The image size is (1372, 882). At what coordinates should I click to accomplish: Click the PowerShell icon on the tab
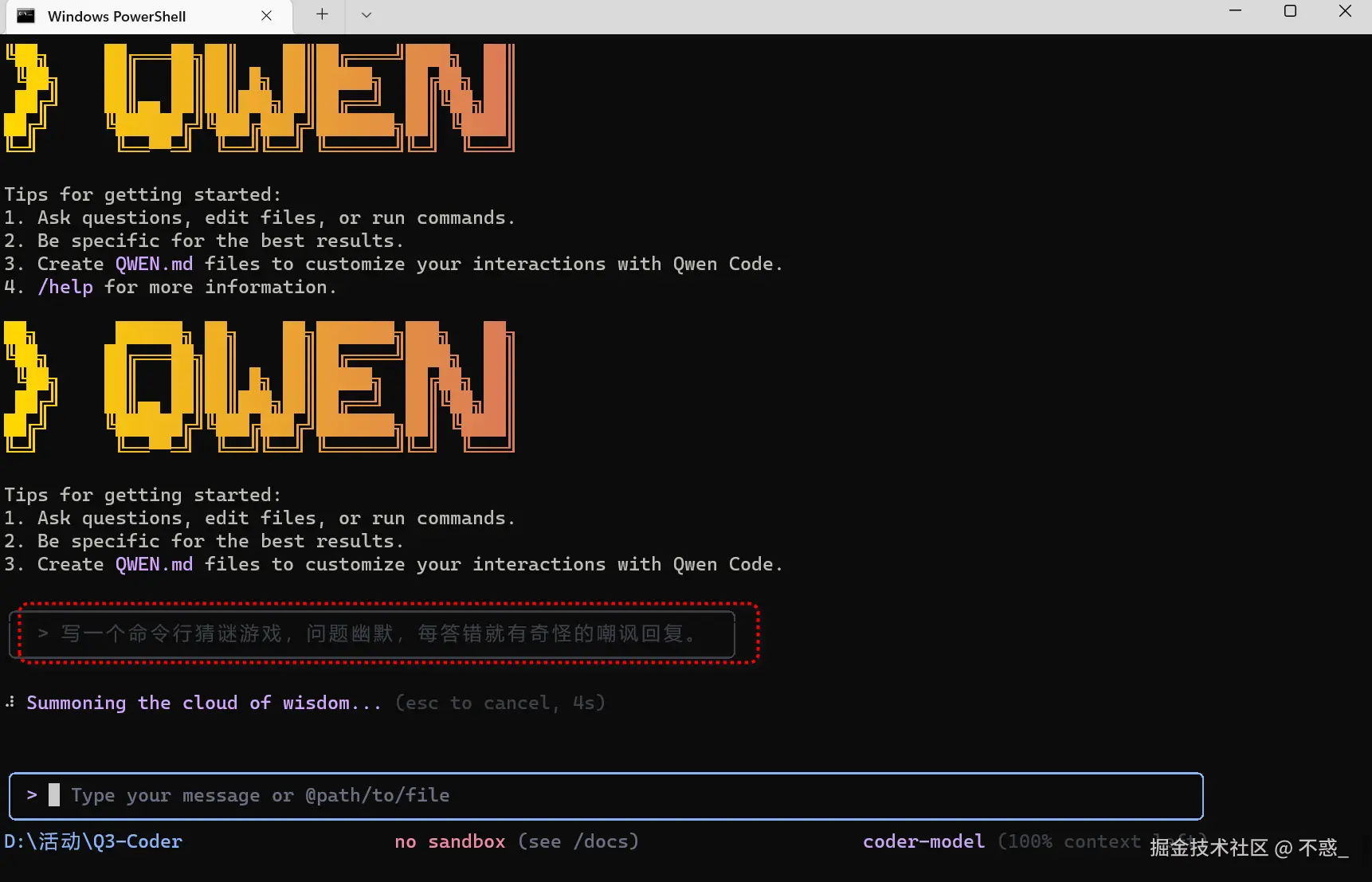pyautogui.click(x=26, y=16)
